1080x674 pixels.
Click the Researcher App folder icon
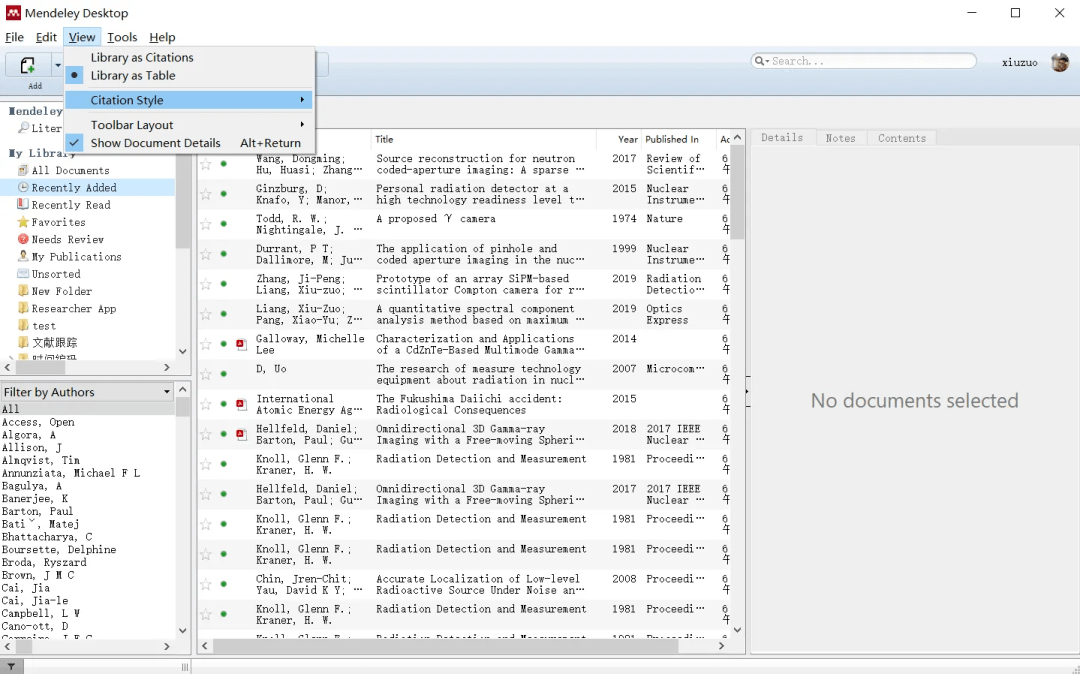tap(23, 308)
